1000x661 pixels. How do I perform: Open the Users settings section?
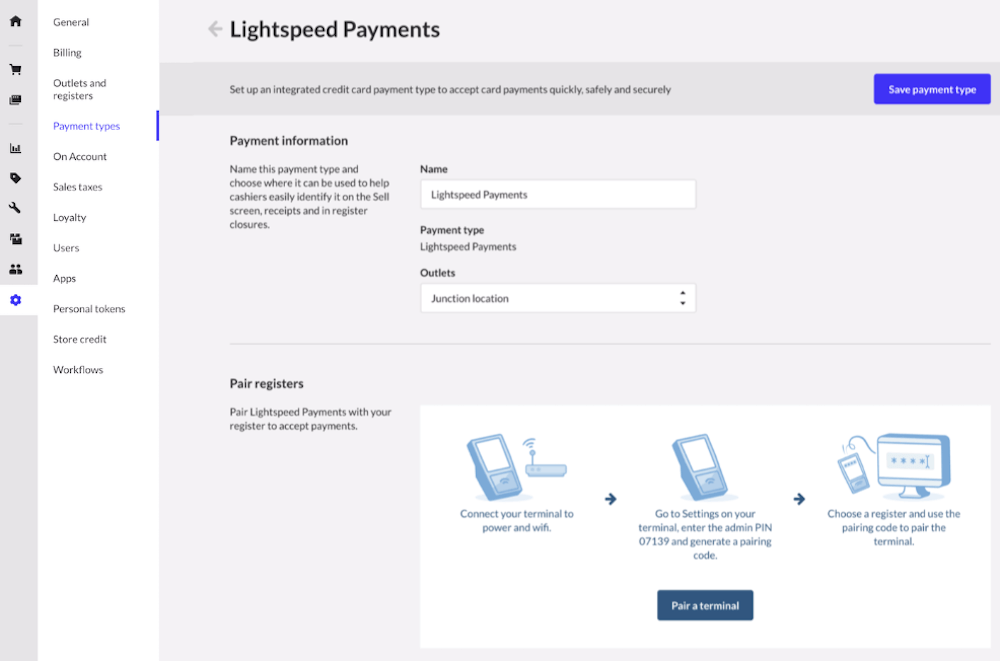(65, 248)
